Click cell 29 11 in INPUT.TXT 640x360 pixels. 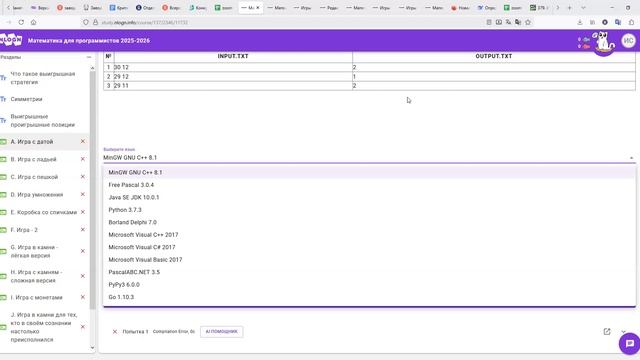233,86
